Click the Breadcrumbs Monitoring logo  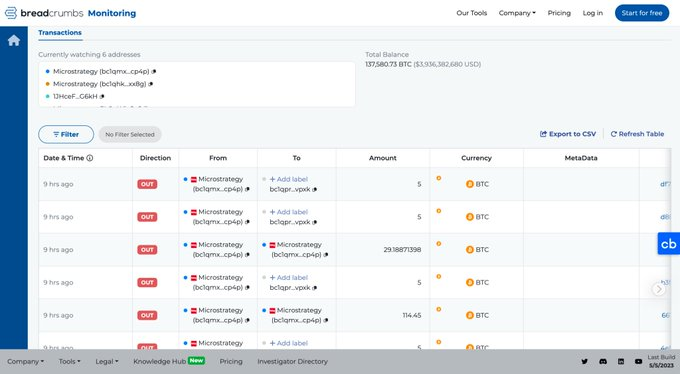tap(70, 13)
